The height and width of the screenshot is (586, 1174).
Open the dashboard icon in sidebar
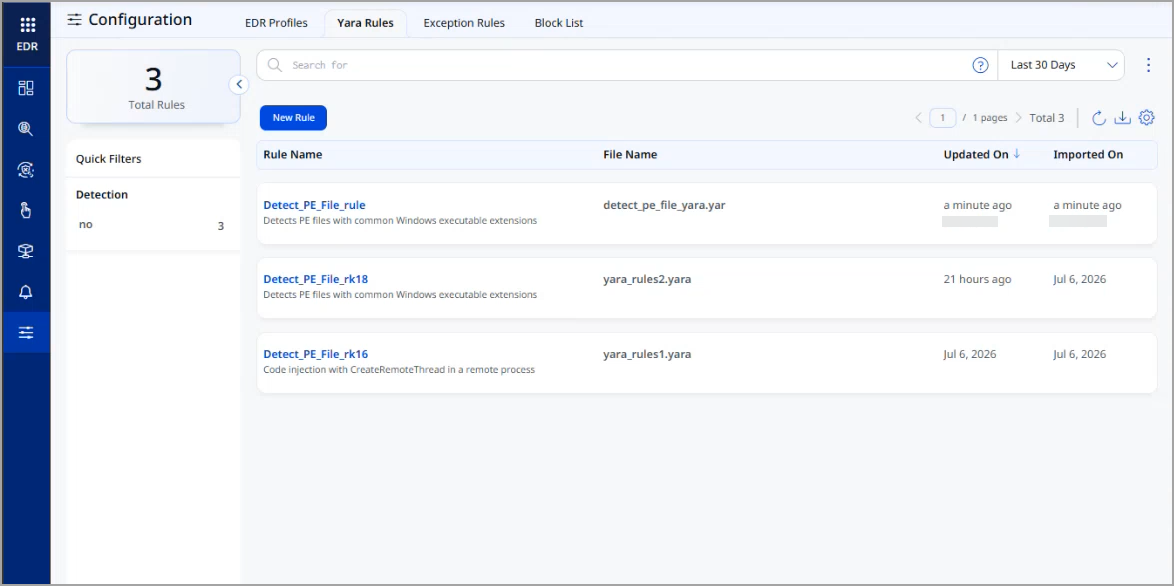(x=25, y=88)
